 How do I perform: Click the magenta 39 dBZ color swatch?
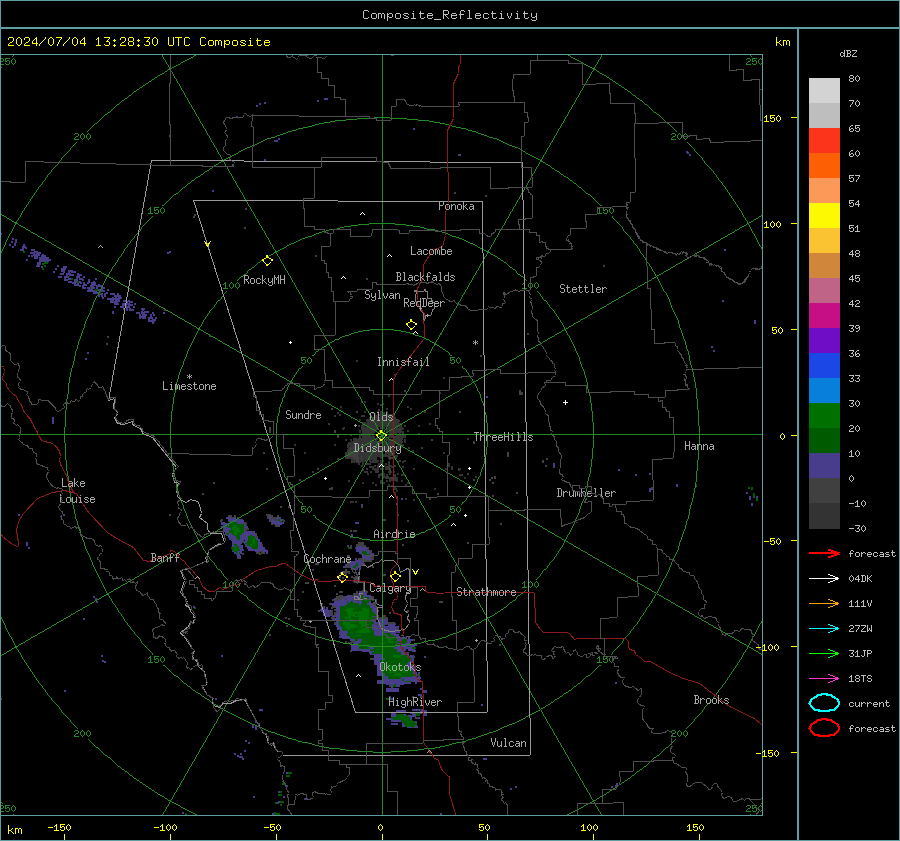[x=824, y=316]
